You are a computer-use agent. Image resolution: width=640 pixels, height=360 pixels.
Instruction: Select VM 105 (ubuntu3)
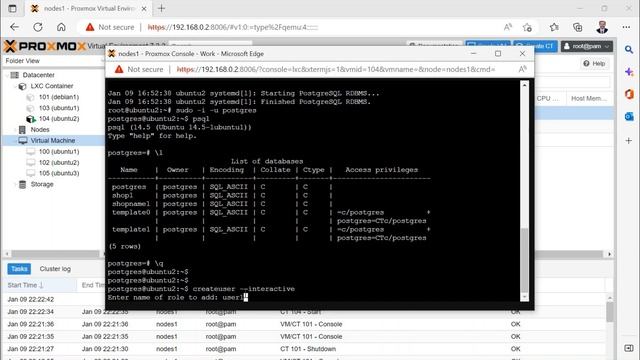coord(59,173)
